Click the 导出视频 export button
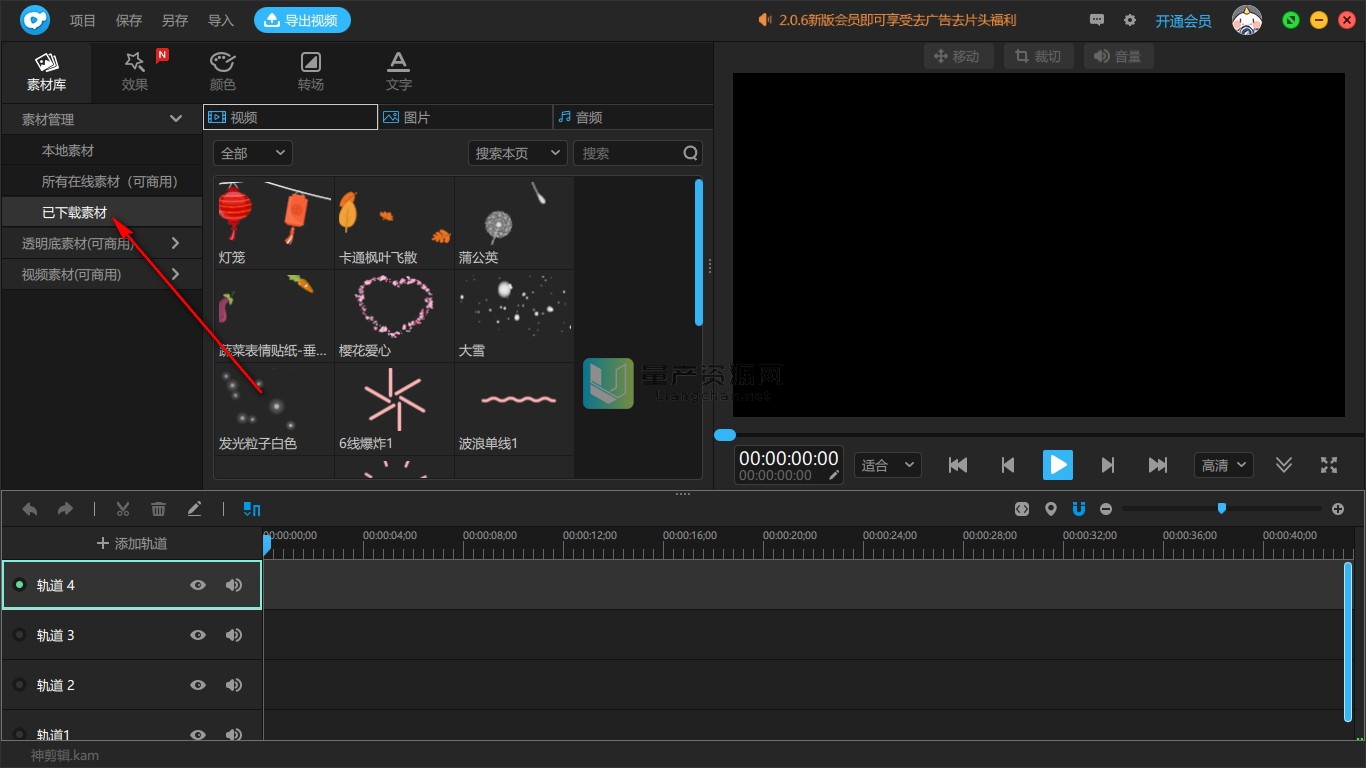1366x768 pixels. [x=302, y=20]
